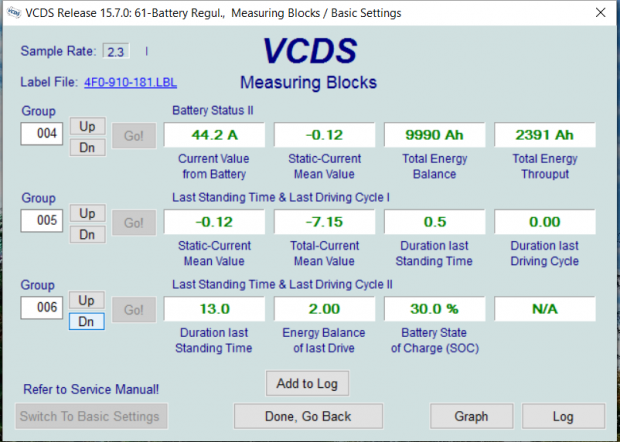Screen dimensions: 620x442
Task: Select the N/A value field in Group 006
Action: (x=545, y=309)
